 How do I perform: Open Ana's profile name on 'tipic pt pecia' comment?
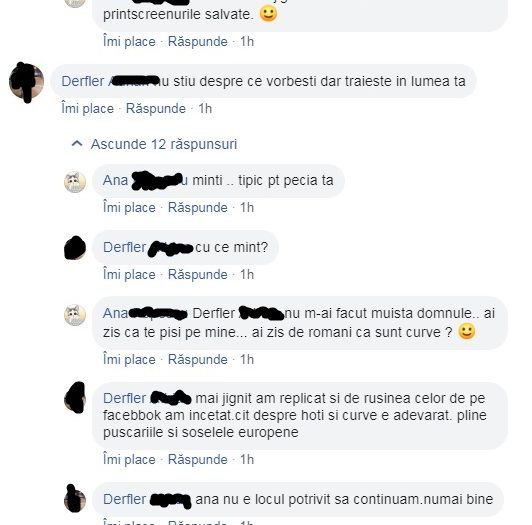coord(115,181)
